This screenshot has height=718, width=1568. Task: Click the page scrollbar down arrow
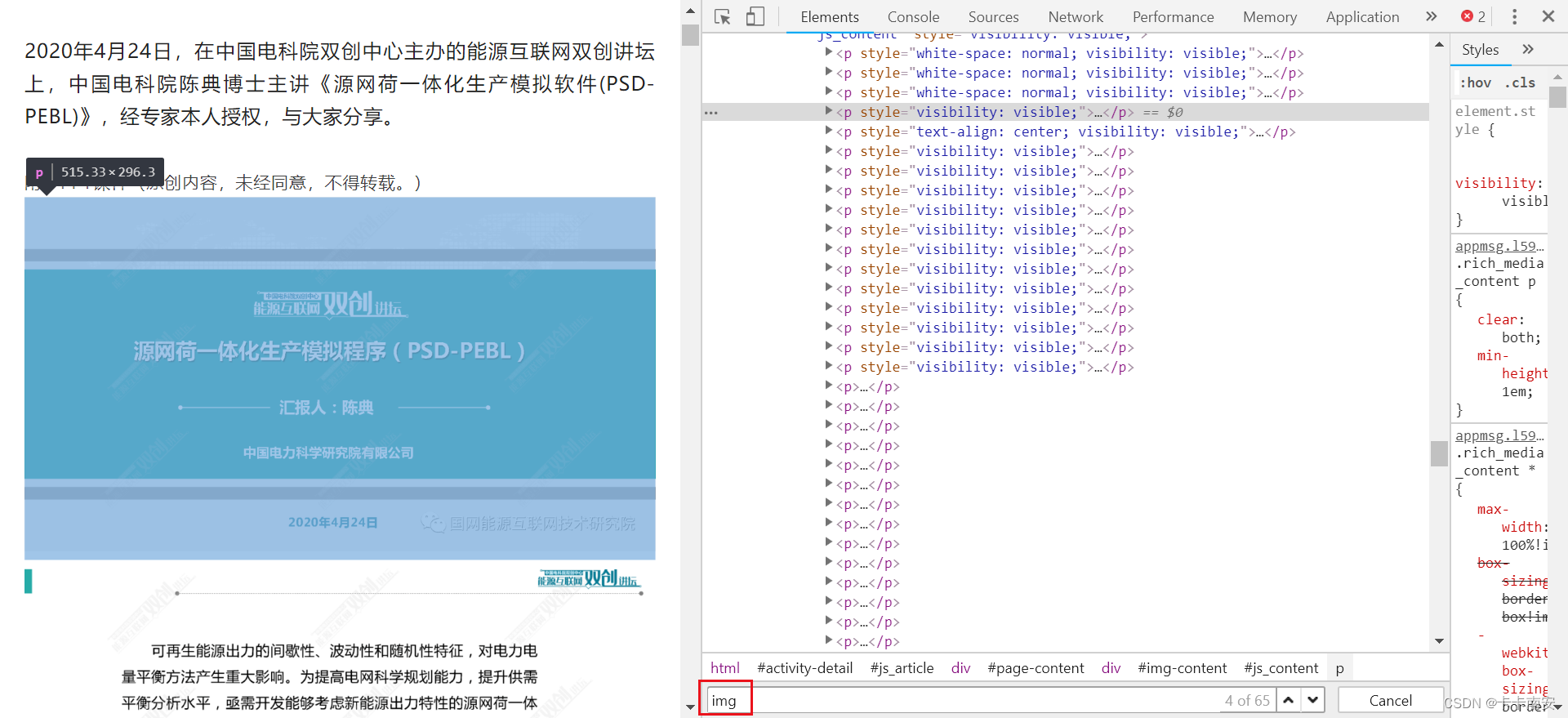pyautogui.click(x=690, y=707)
